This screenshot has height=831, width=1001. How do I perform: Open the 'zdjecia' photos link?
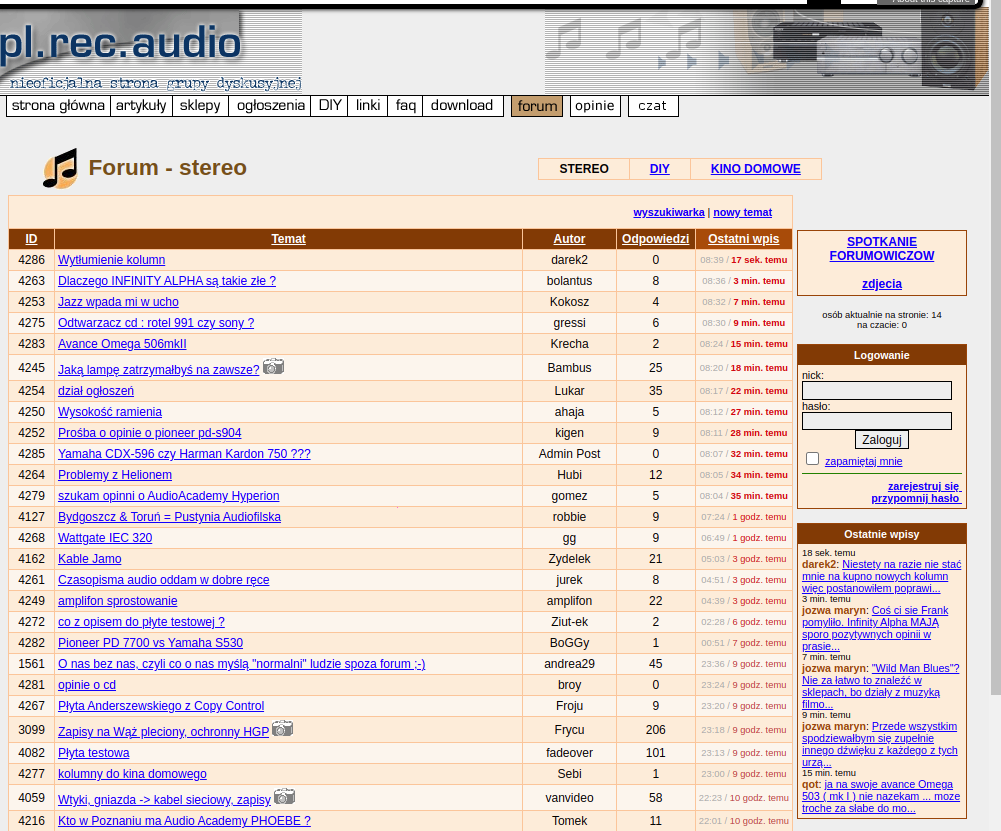point(882,284)
